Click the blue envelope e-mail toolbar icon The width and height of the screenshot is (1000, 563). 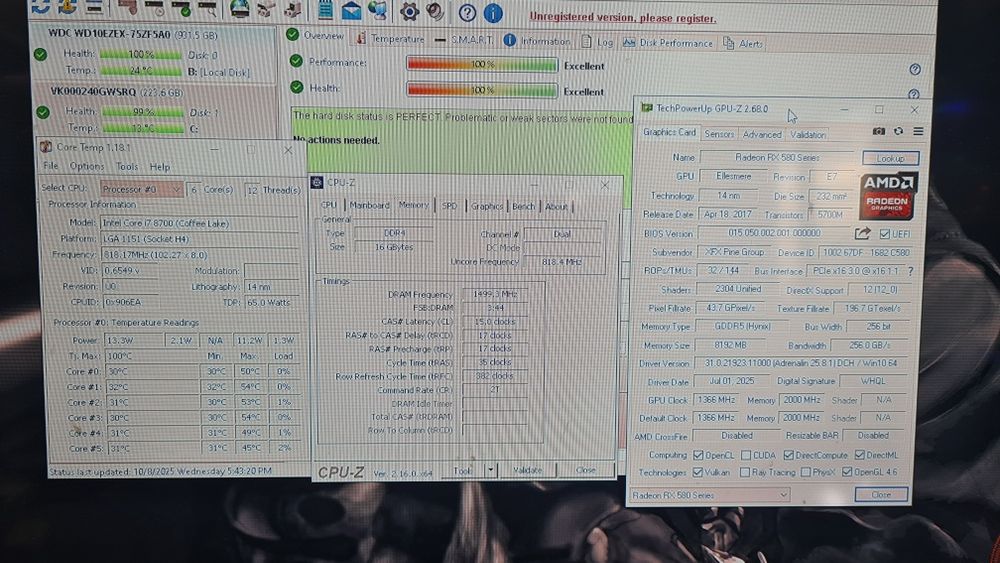(x=351, y=11)
